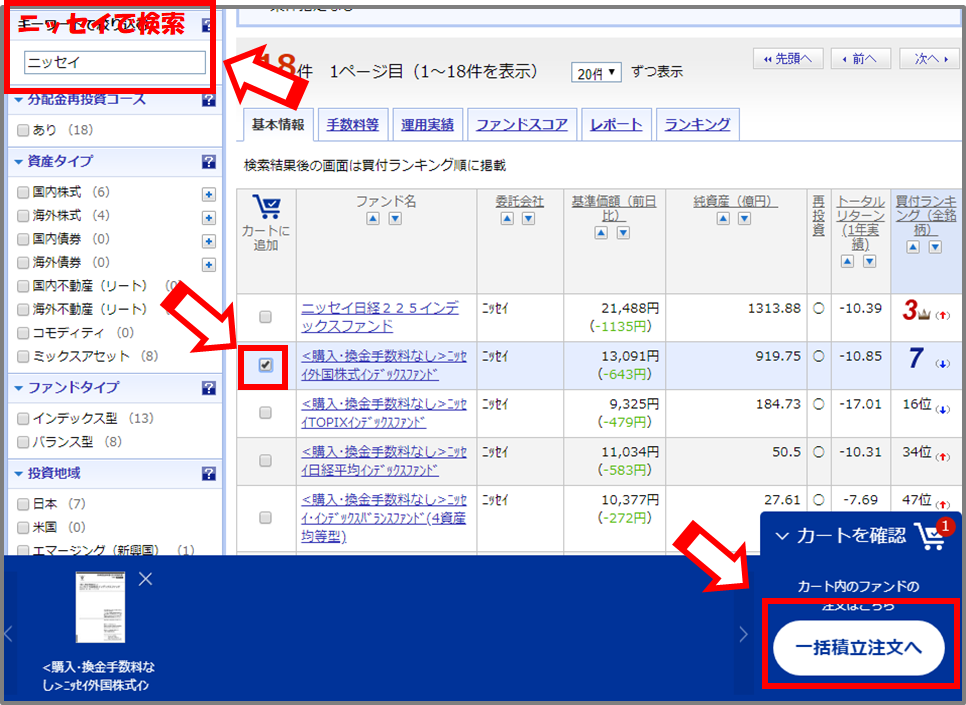
Task: Open help icon for ファンドタイプ section
Action: [x=209, y=388]
